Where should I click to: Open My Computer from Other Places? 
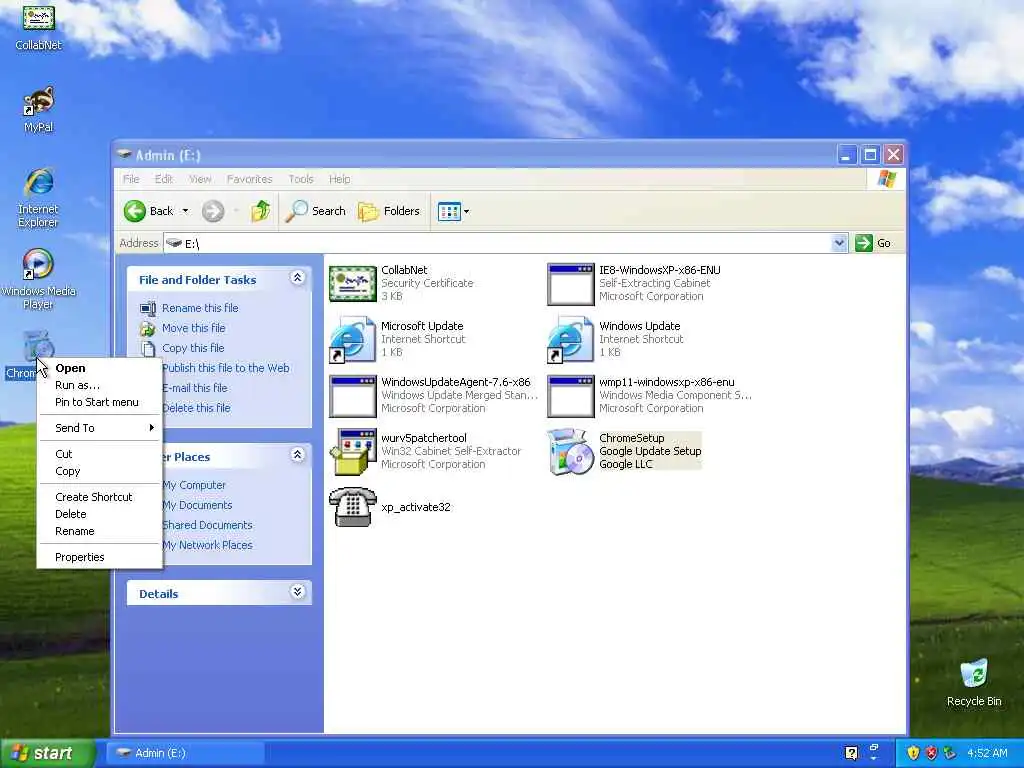(194, 485)
